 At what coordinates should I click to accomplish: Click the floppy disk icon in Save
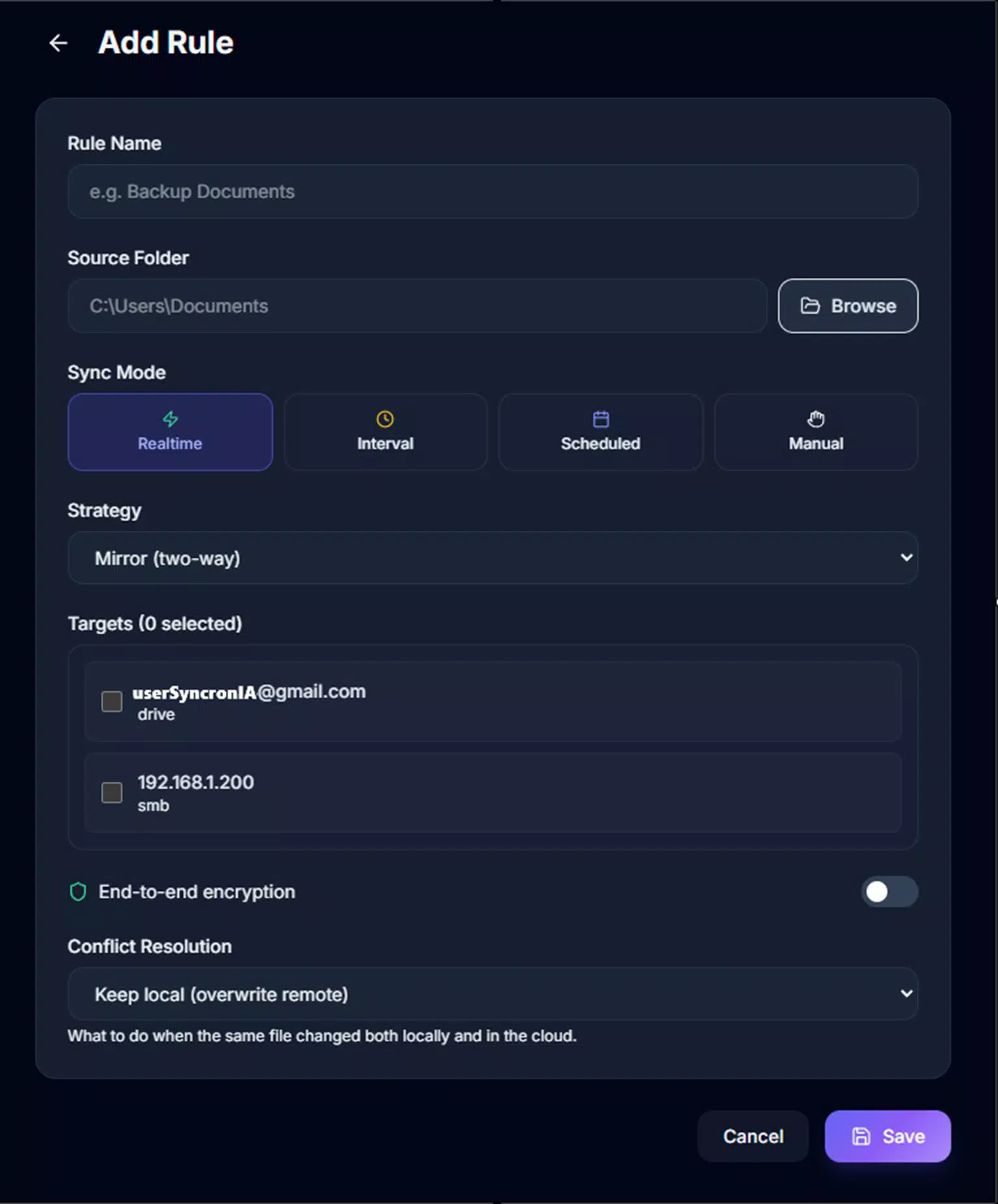click(x=861, y=1136)
